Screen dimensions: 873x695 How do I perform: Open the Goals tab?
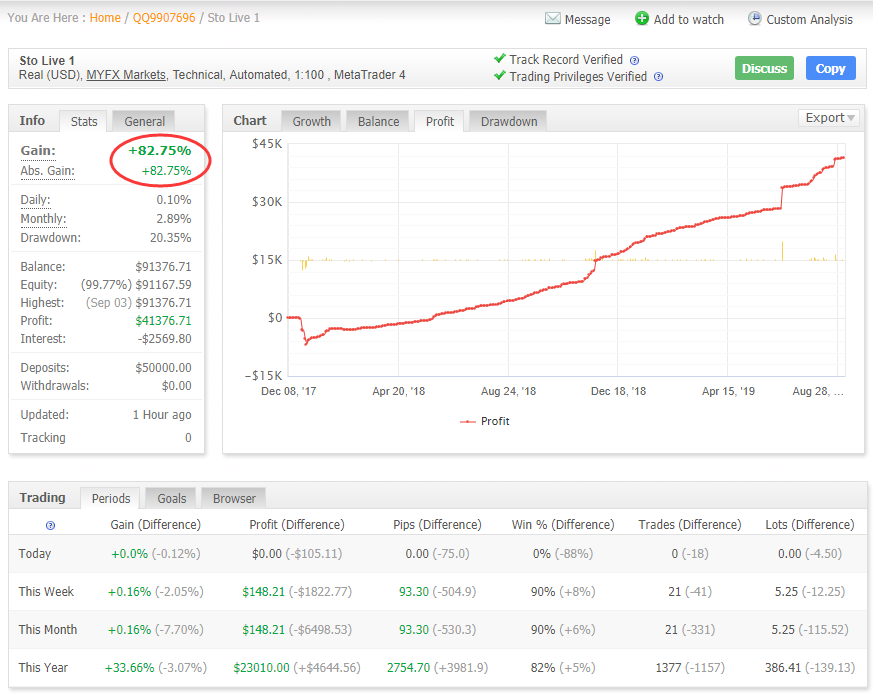tap(171, 498)
